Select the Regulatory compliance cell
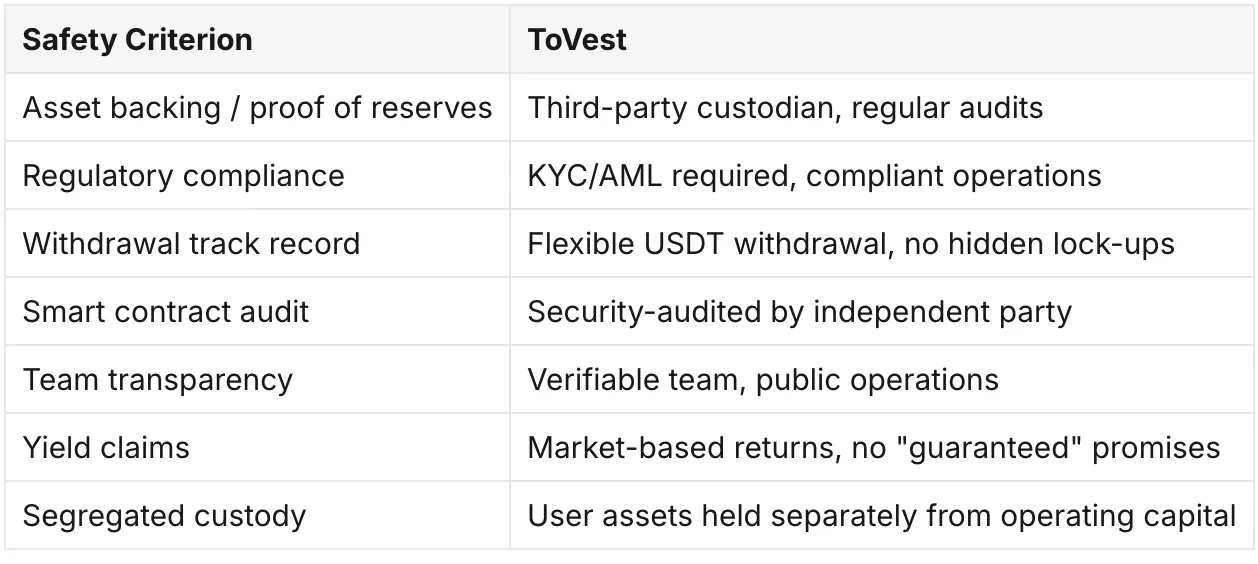1258x564 pixels. 257,175
